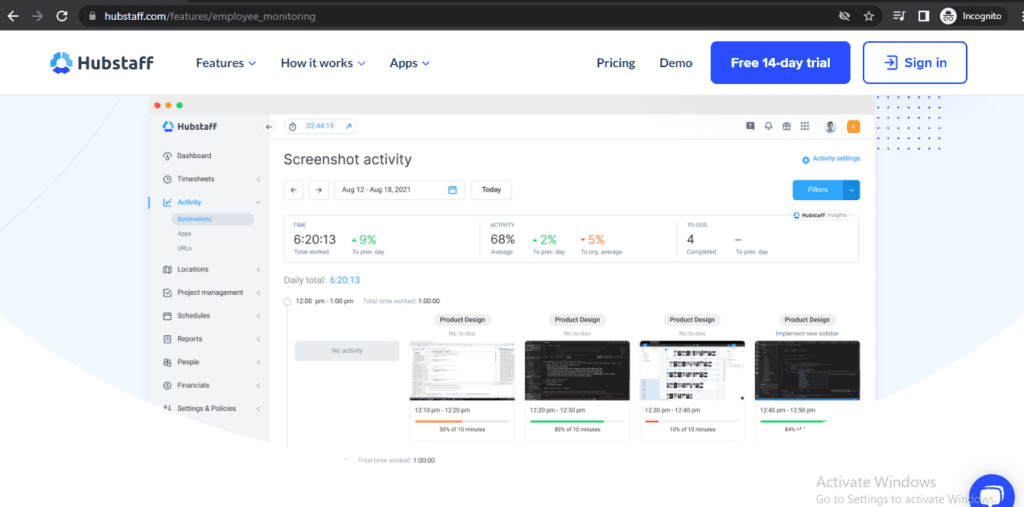The width and height of the screenshot is (1024, 507).
Task: Open the Pricing page
Action: [616, 63]
